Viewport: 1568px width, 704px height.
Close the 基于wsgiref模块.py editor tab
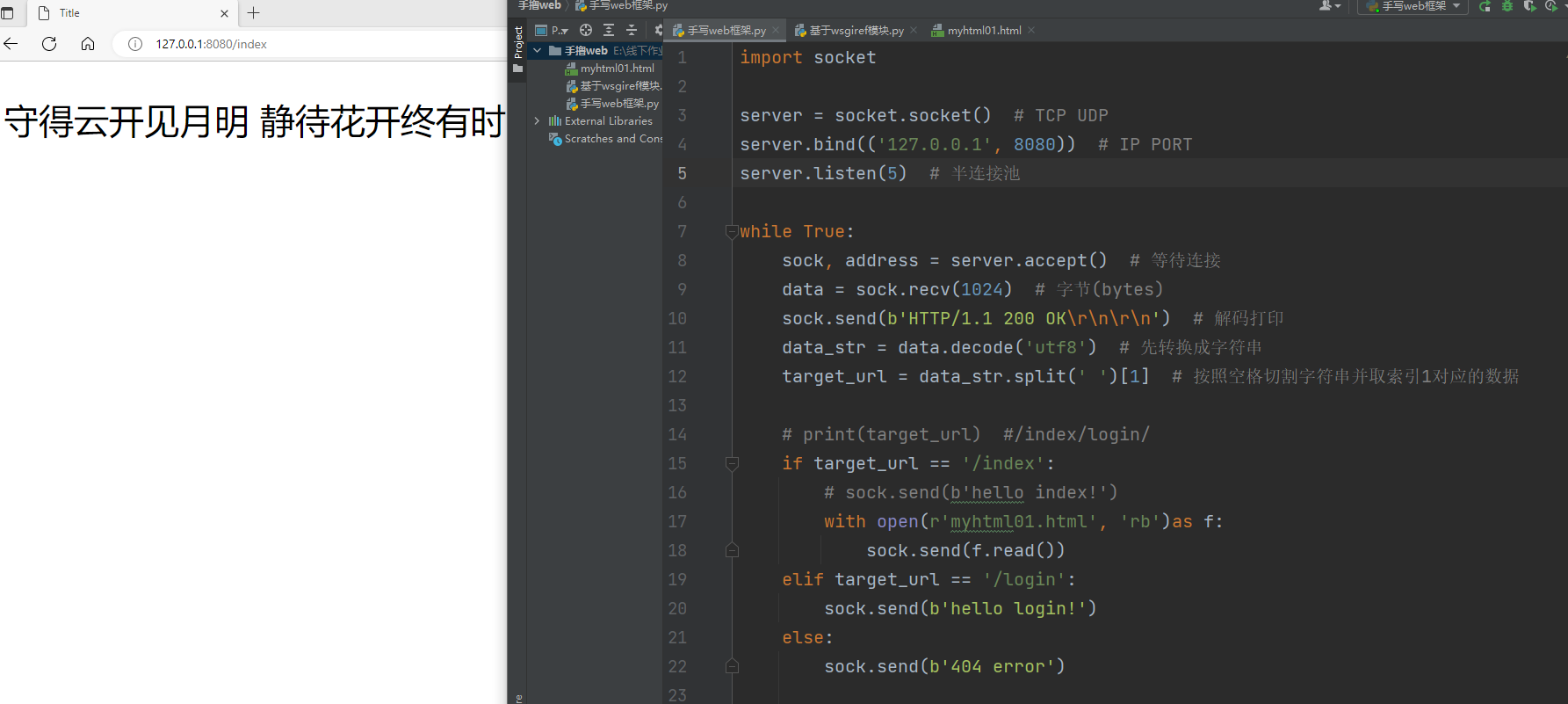[x=914, y=31]
